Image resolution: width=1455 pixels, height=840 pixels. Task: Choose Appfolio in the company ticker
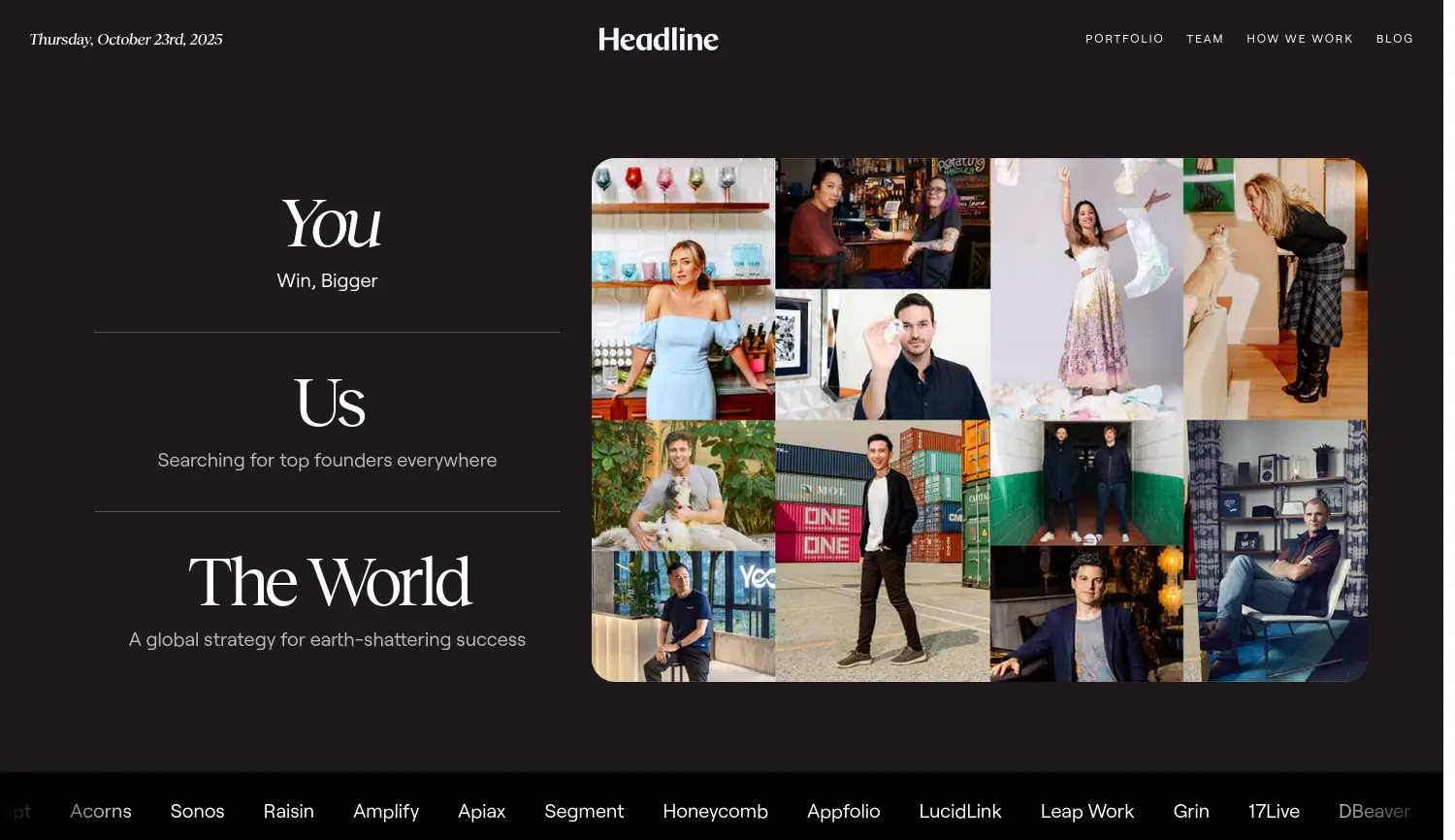843,811
